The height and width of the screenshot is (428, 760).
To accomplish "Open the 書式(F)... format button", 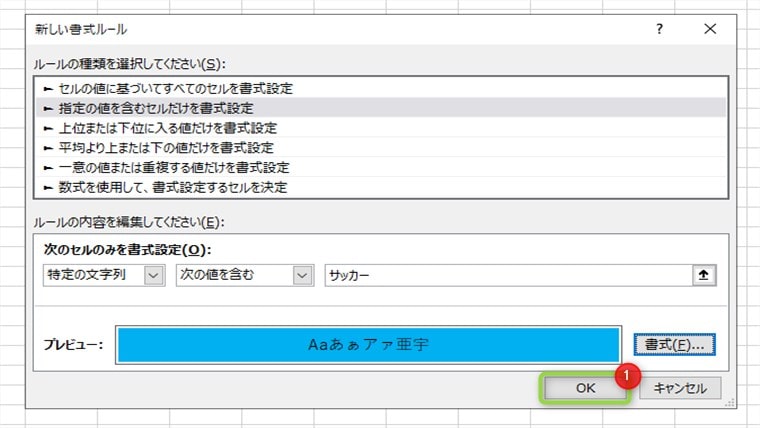I will pos(674,345).
